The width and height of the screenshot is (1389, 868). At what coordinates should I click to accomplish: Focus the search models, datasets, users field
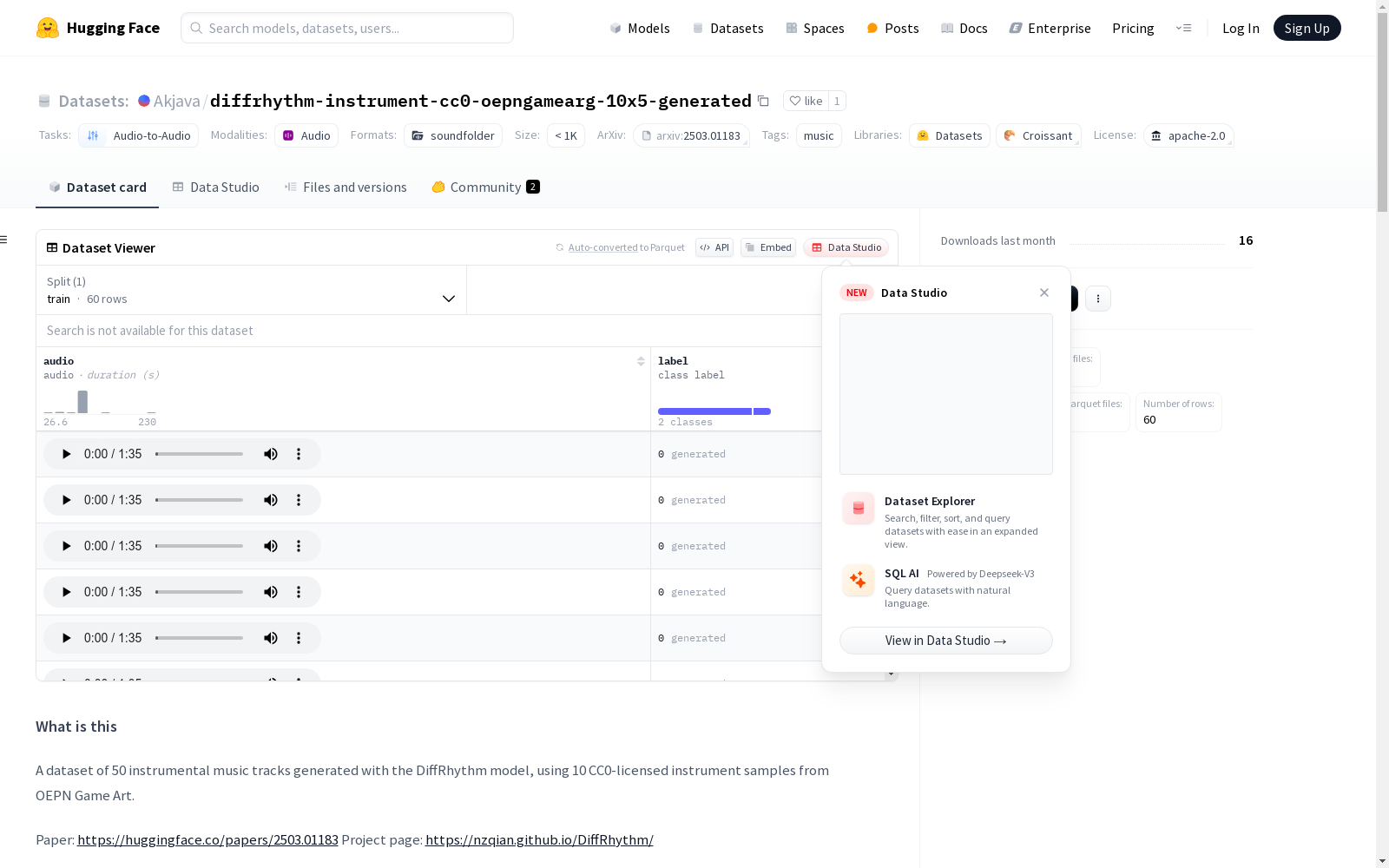pyautogui.click(x=347, y=28)
